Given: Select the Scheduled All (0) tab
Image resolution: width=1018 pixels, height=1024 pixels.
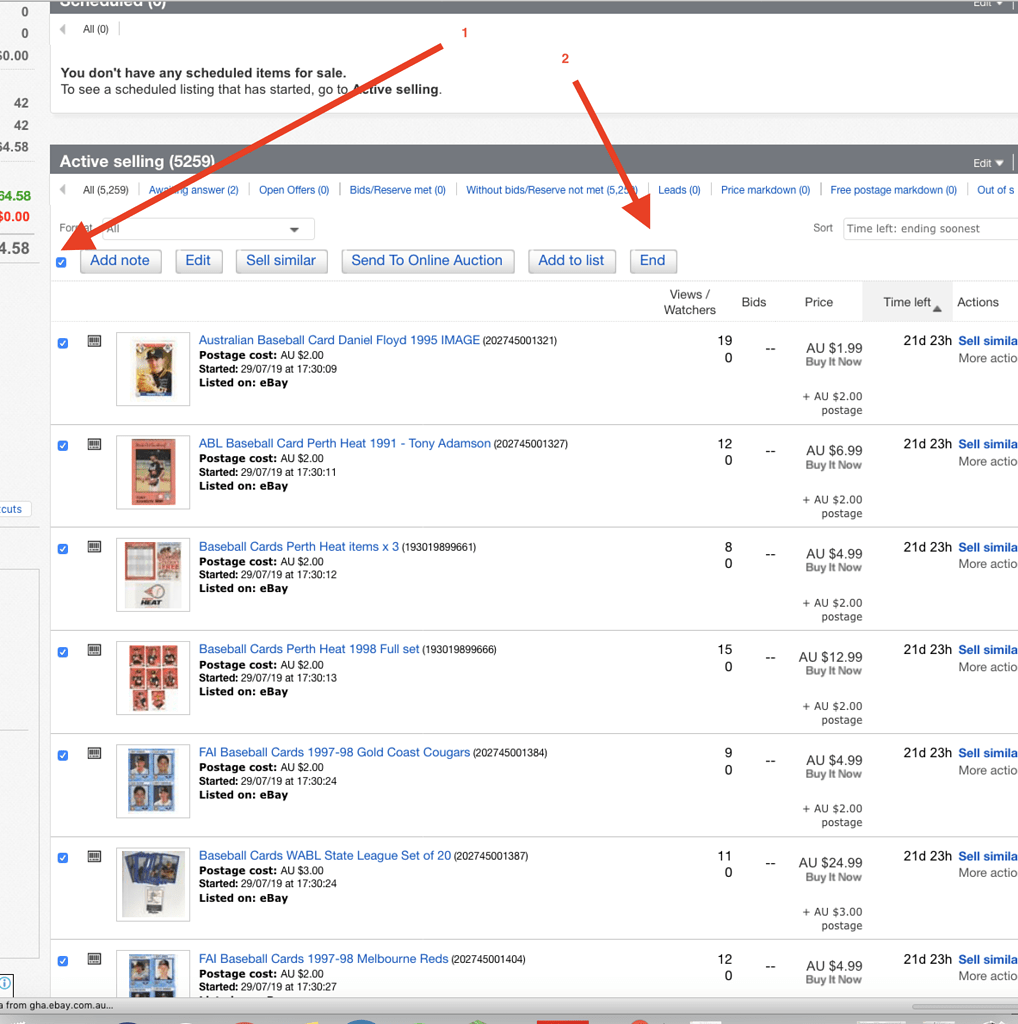Looking at the screenshot, I should point(96,29).
